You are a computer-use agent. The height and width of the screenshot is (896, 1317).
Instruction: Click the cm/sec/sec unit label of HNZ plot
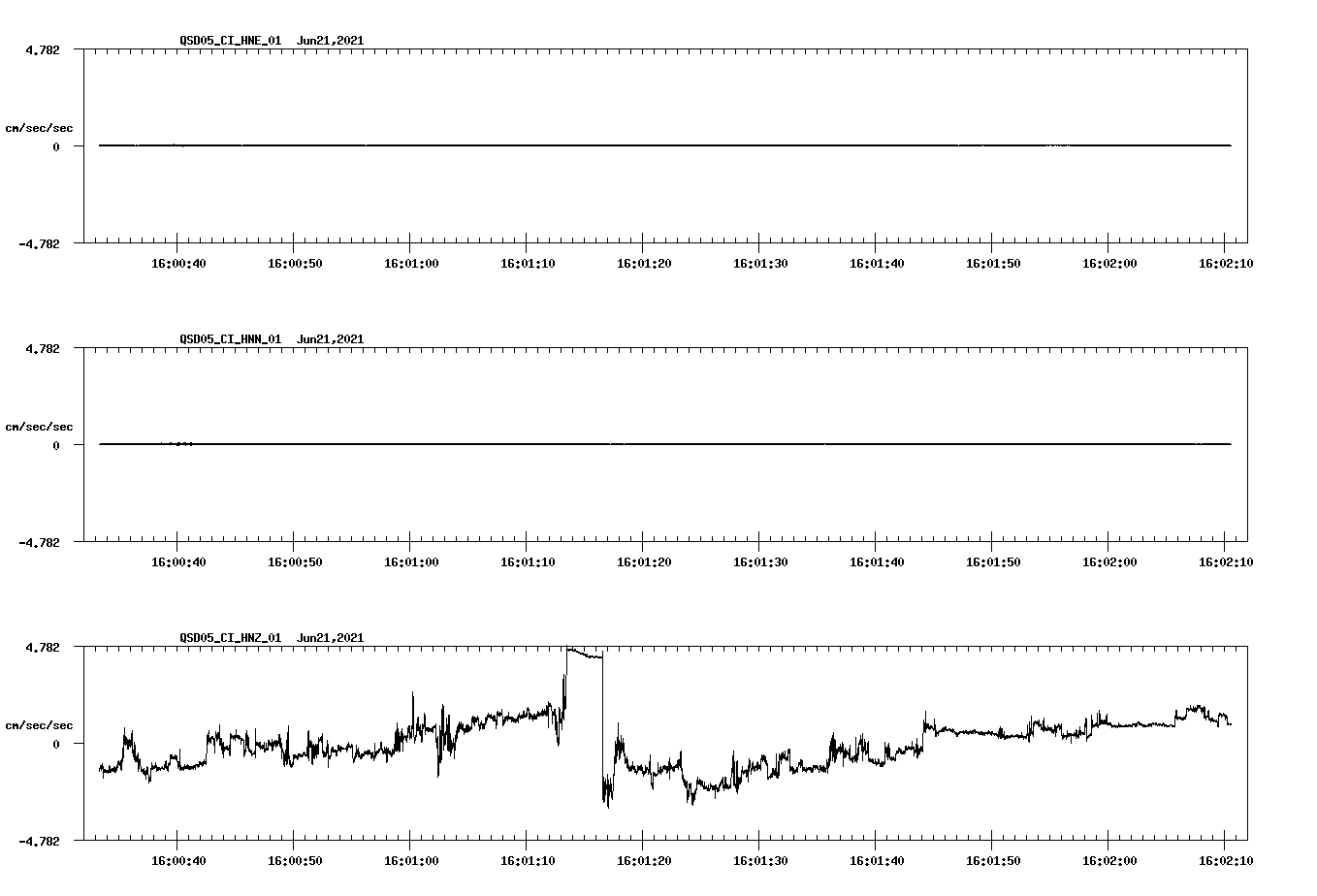[39, 725]
